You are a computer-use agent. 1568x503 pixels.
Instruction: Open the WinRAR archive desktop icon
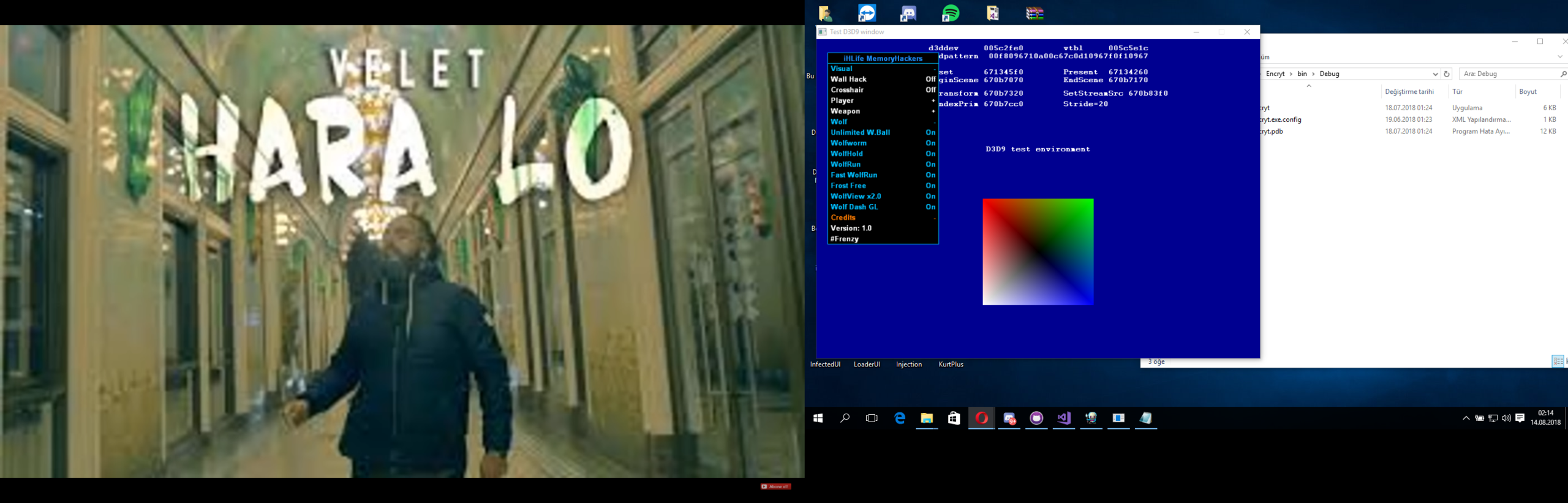click(x=1035, y=13)
